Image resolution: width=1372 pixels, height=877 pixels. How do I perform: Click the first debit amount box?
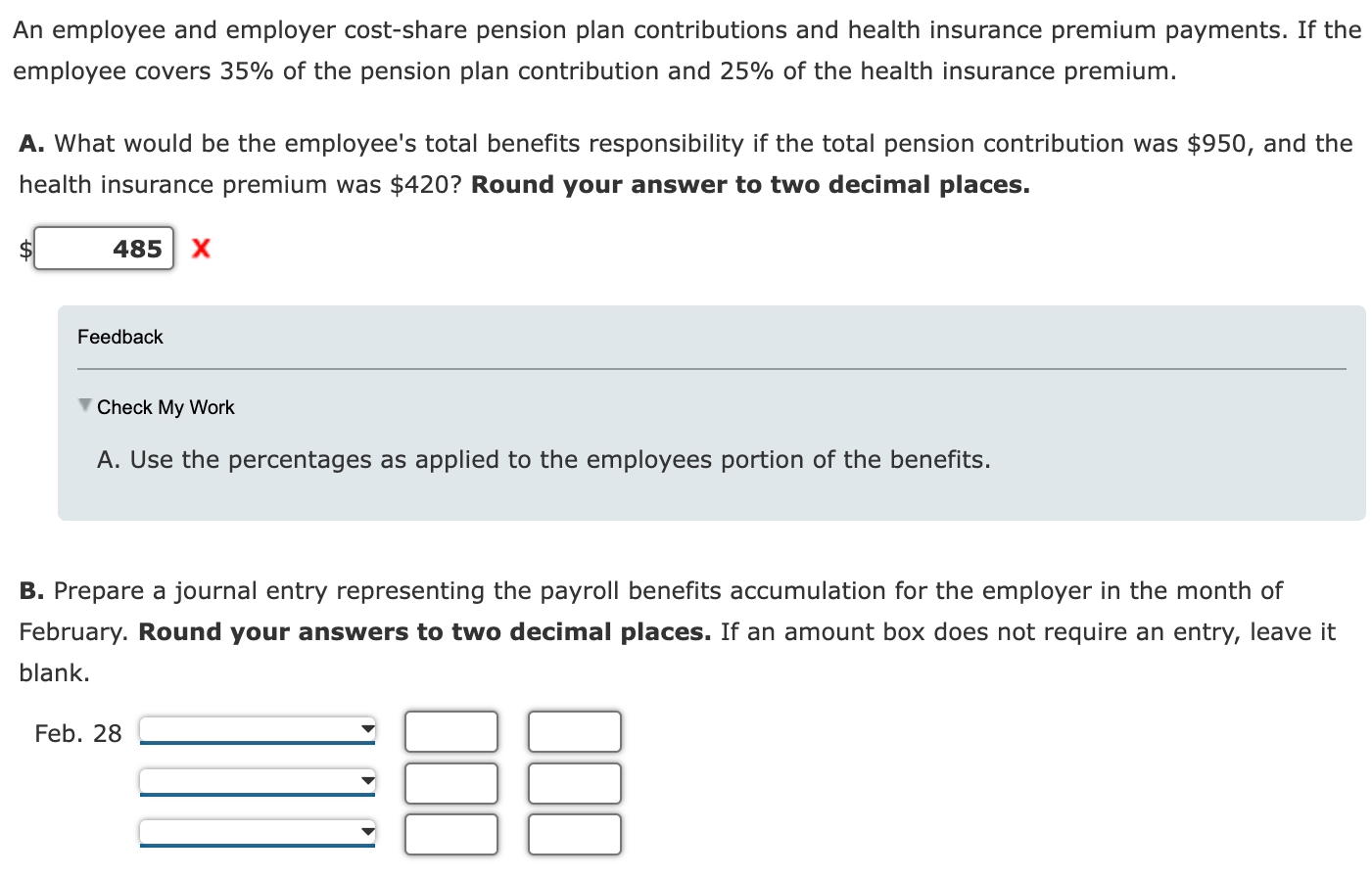[450, 731]
